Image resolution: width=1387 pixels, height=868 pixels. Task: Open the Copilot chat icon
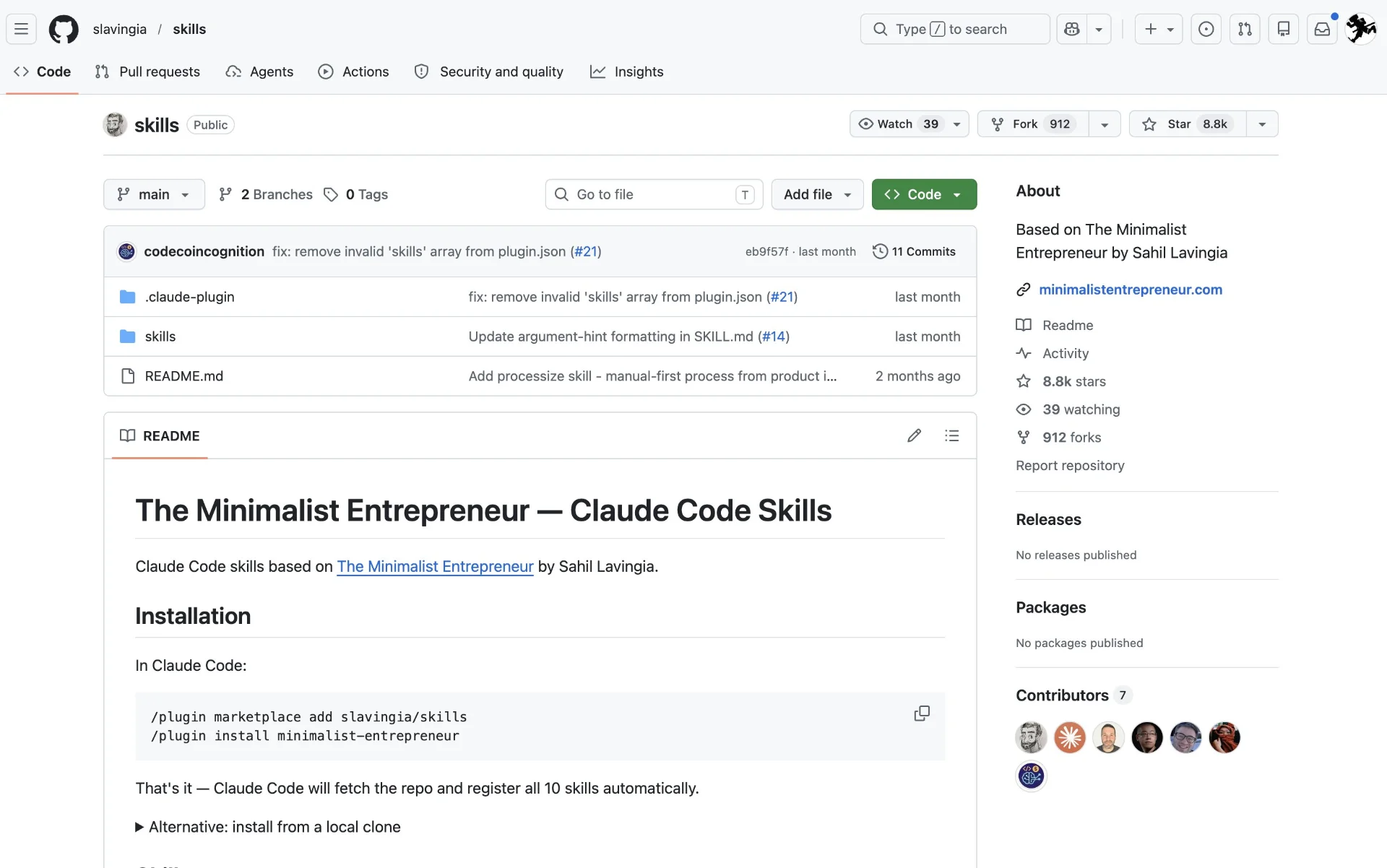pos(1072,29)
